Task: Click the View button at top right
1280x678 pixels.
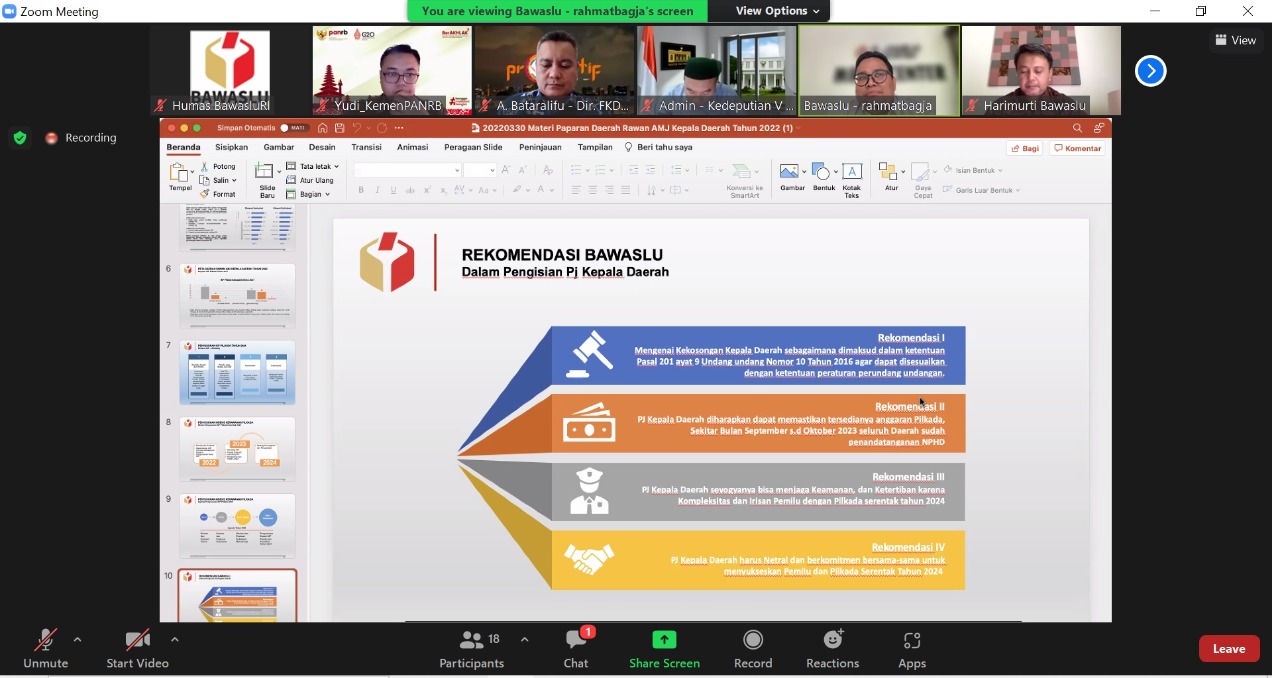Action: (x=1235, y=40)
